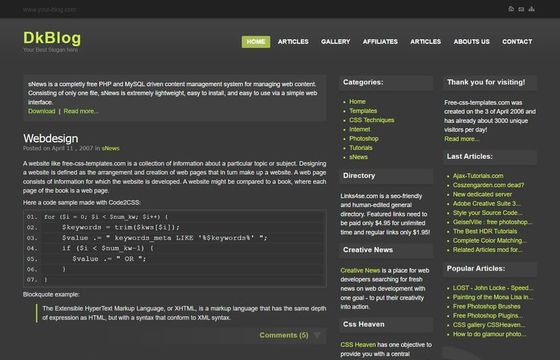
Task: Click the CSS Heaven inline link
Action: pyautogui.click(x=358, y=345)
